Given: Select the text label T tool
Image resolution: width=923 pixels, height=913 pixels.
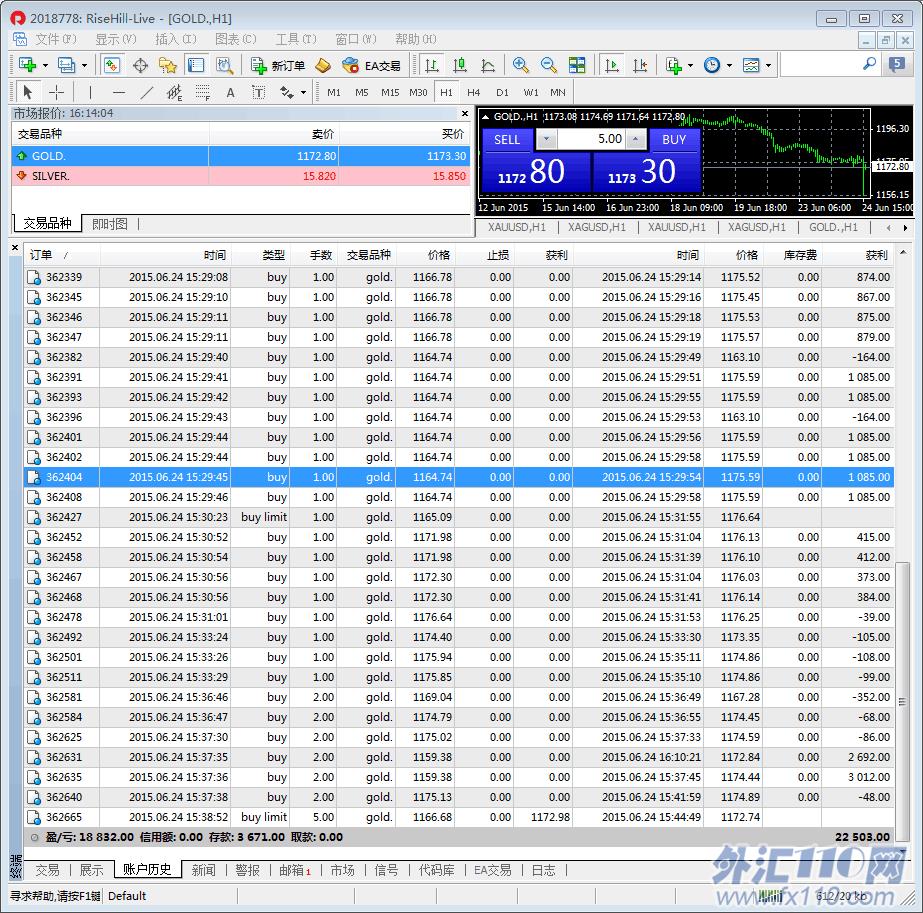Looking at the screenshot, I should tap(258, 92).
